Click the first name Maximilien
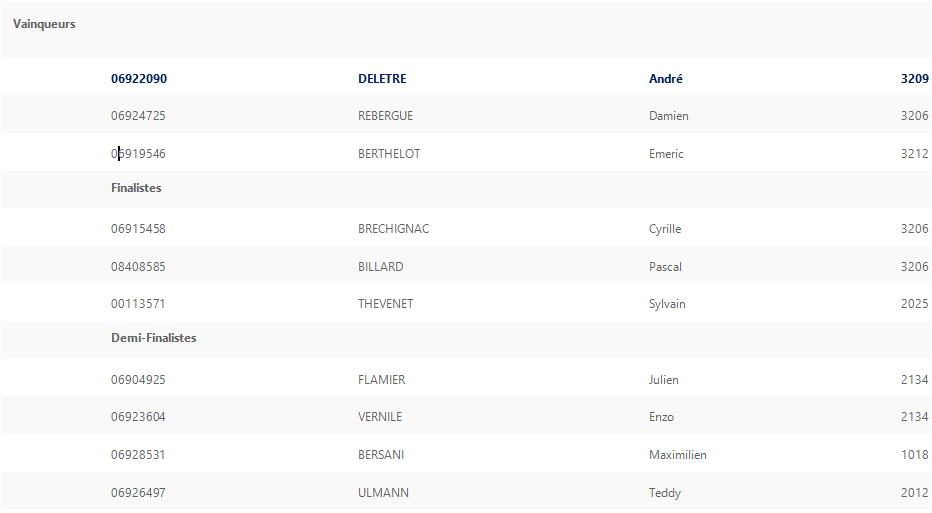Image resolution: width=932 pixels, height=513 pixels. pos(677,455)
